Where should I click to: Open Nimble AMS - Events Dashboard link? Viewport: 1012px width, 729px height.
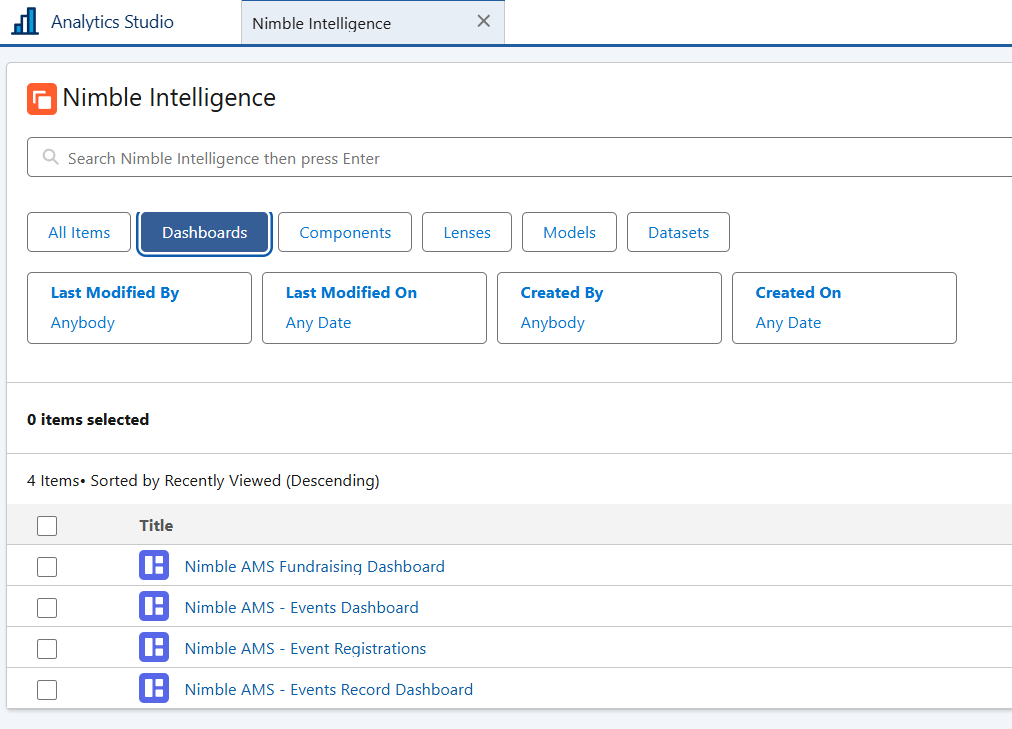tap(301, 607)
